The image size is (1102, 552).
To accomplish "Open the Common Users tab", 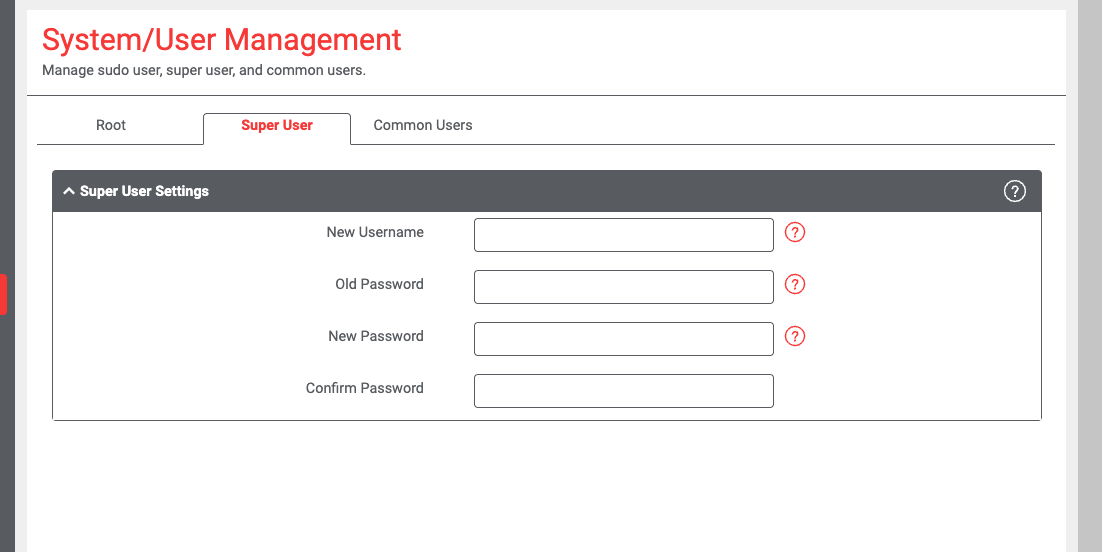I will pyautogui.click(x=423, y=126).
